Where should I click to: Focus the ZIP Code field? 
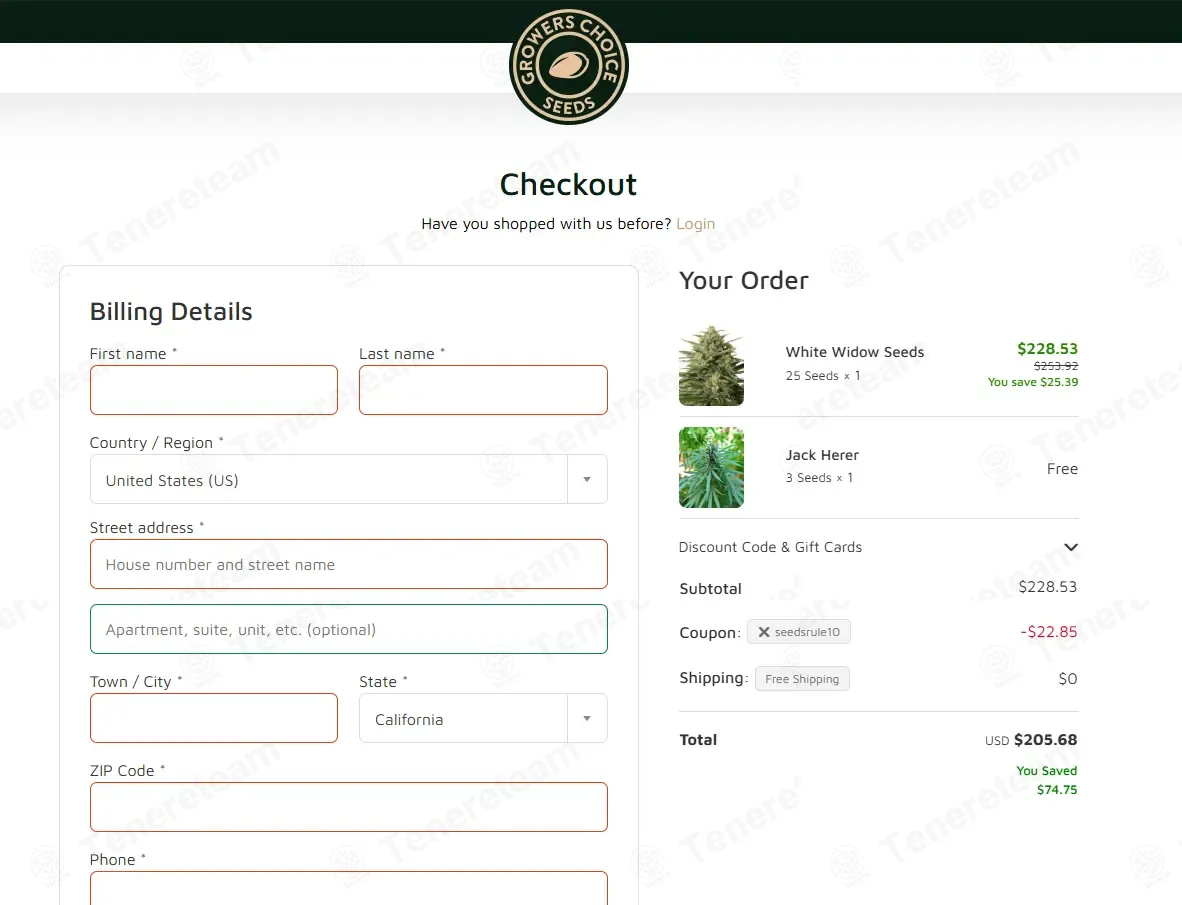(x=348, y=808)
